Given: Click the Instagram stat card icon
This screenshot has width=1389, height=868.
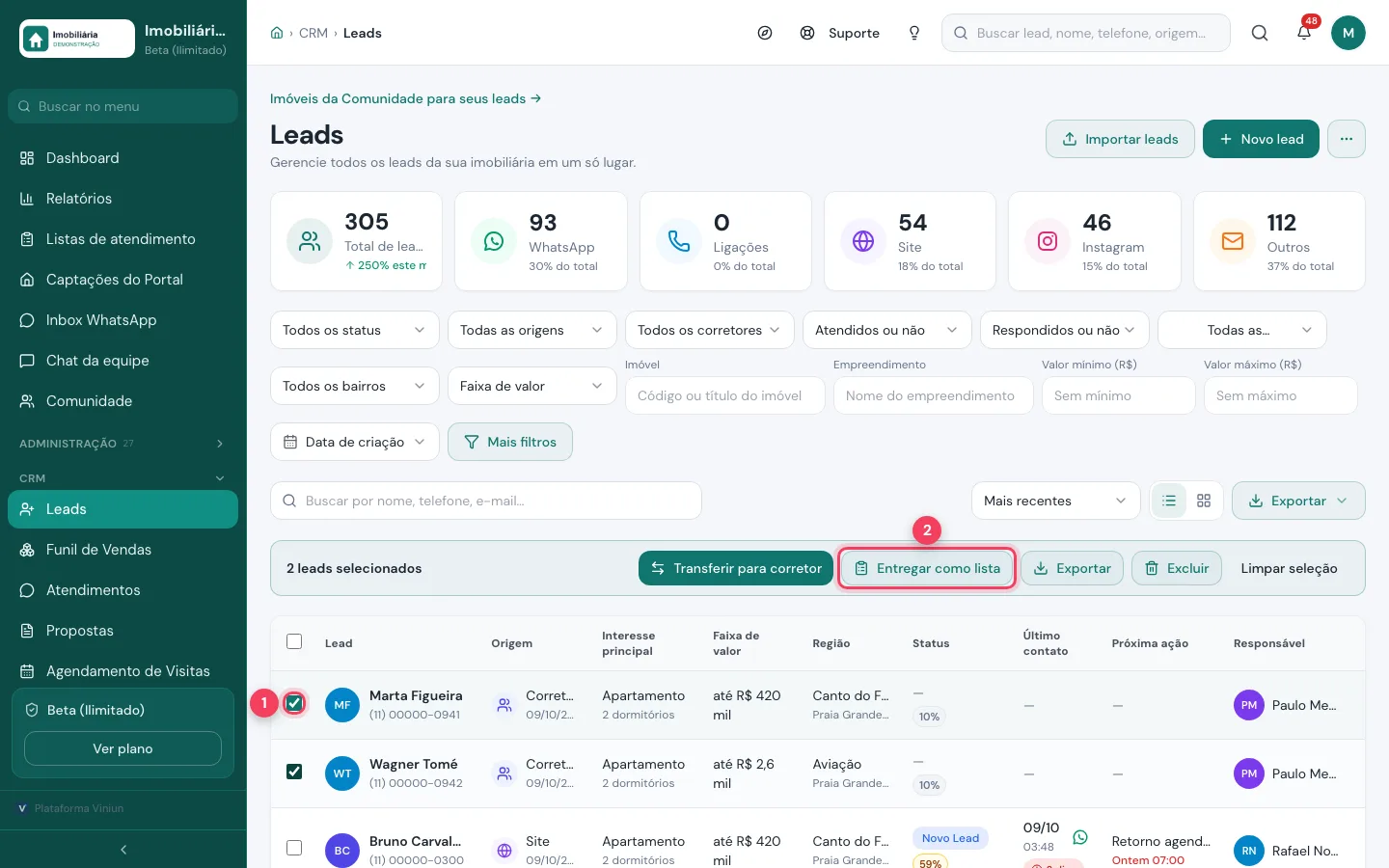Looking at the screenshot, I should click(x=1048, y=241).
